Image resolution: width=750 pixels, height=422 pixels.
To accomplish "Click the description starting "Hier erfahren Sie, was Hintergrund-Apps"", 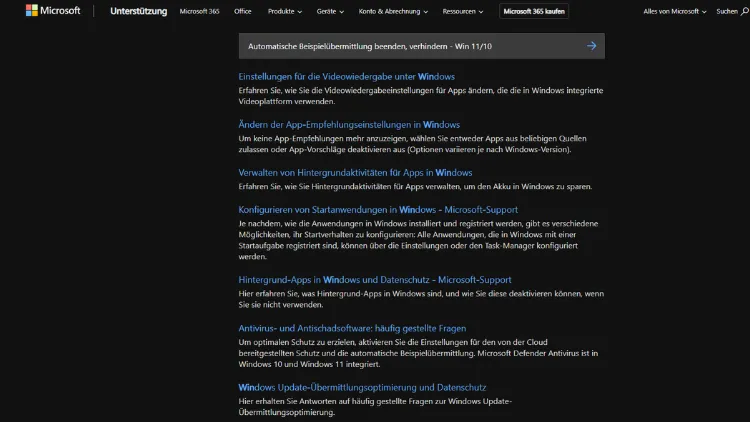I will tap(421, 299).
